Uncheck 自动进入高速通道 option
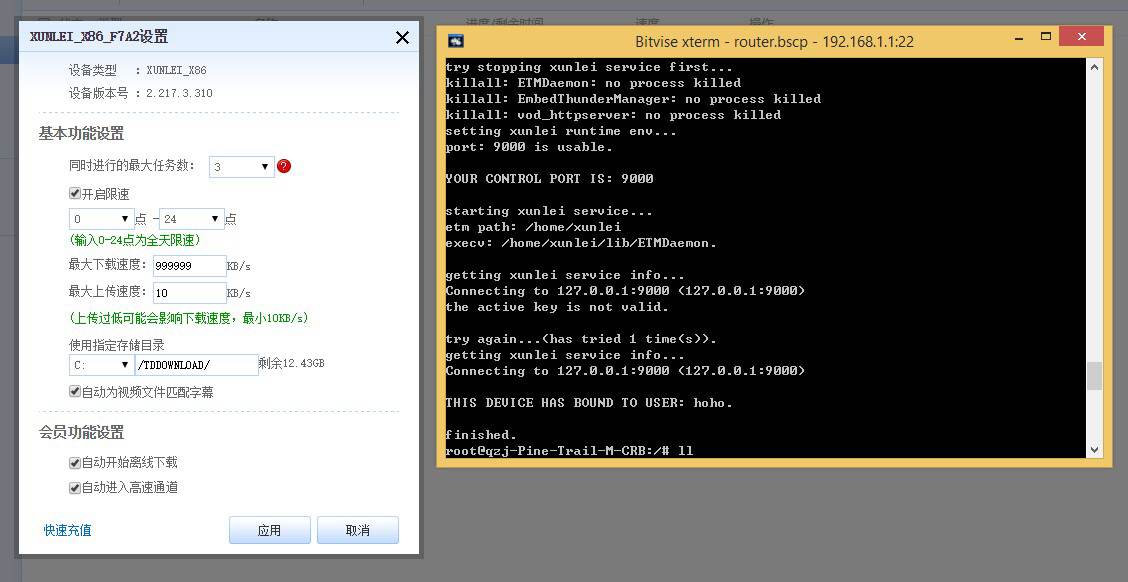 [x=74, y=487]
